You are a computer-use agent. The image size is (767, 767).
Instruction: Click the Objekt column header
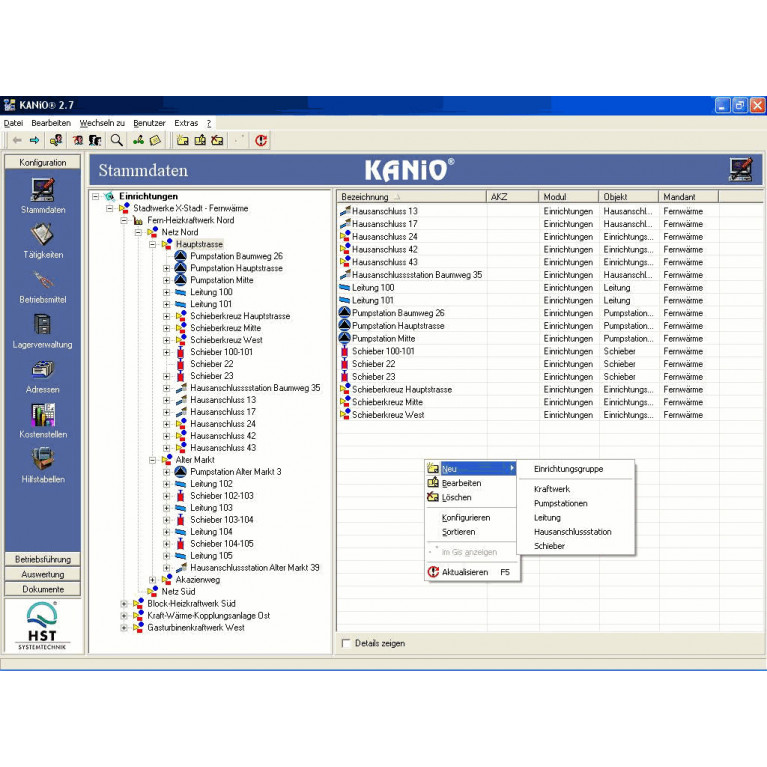[x=629, y=197]
